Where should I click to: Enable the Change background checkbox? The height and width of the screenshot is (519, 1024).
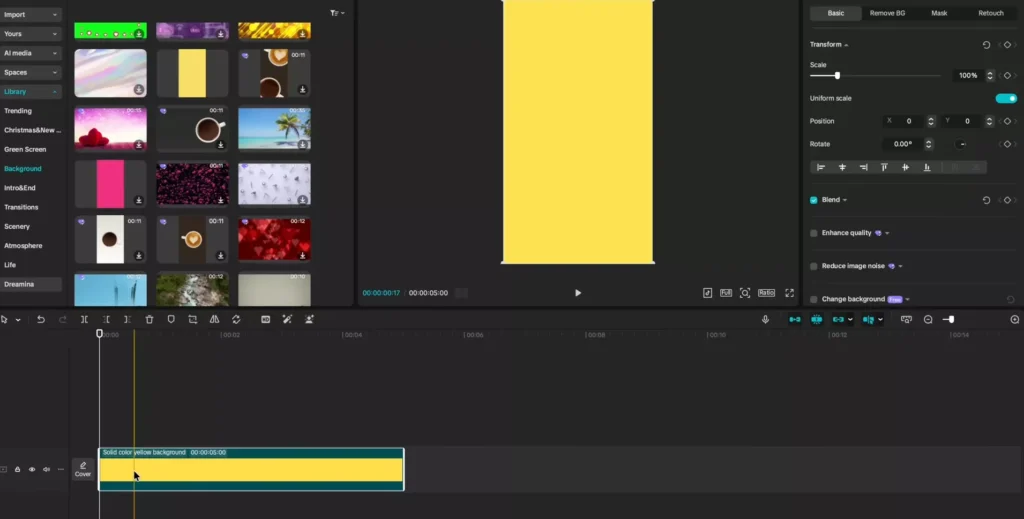814,300
